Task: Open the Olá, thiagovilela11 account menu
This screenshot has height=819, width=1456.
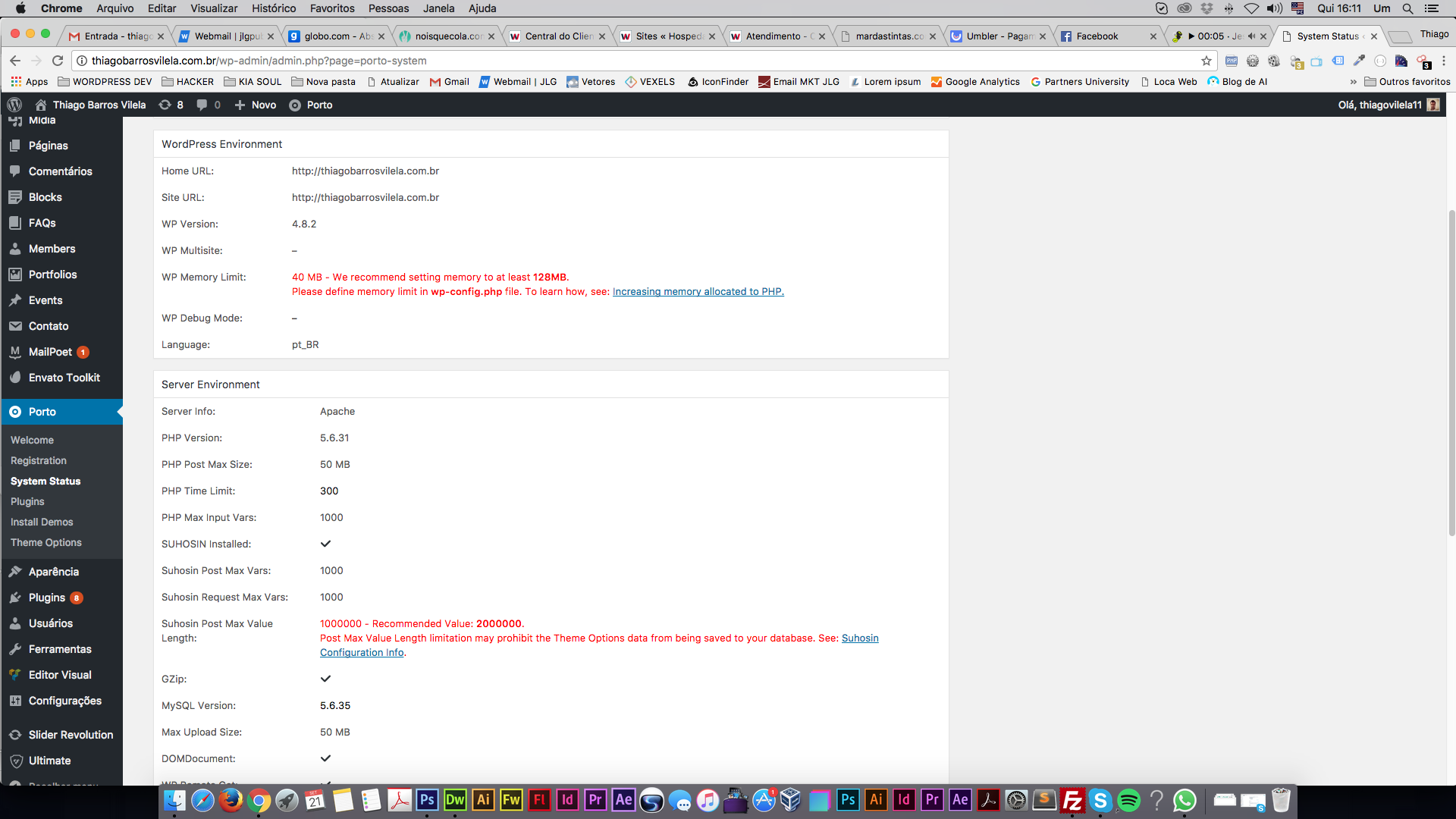Action: (x=1389, y=105)
